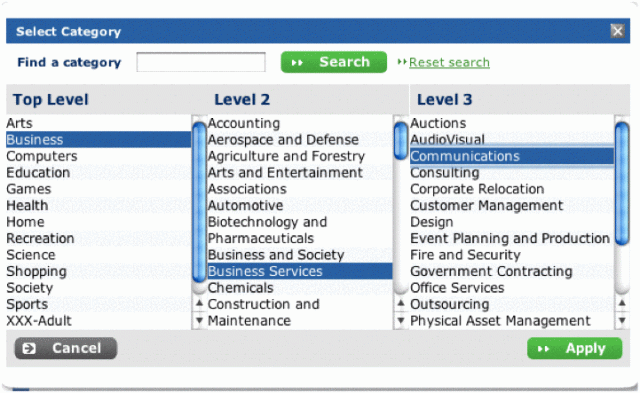Click the green Search button

pos(333,62)
